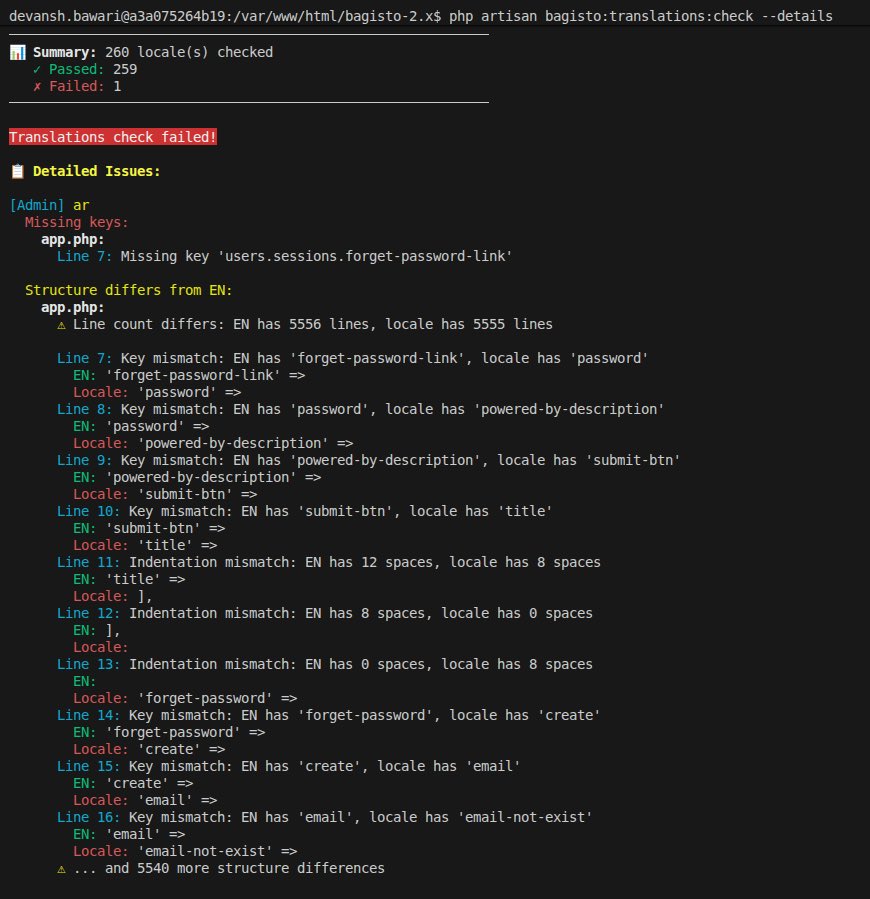Click the Missing key 'users.sessions.forget-password-link' line

point(284,256)
